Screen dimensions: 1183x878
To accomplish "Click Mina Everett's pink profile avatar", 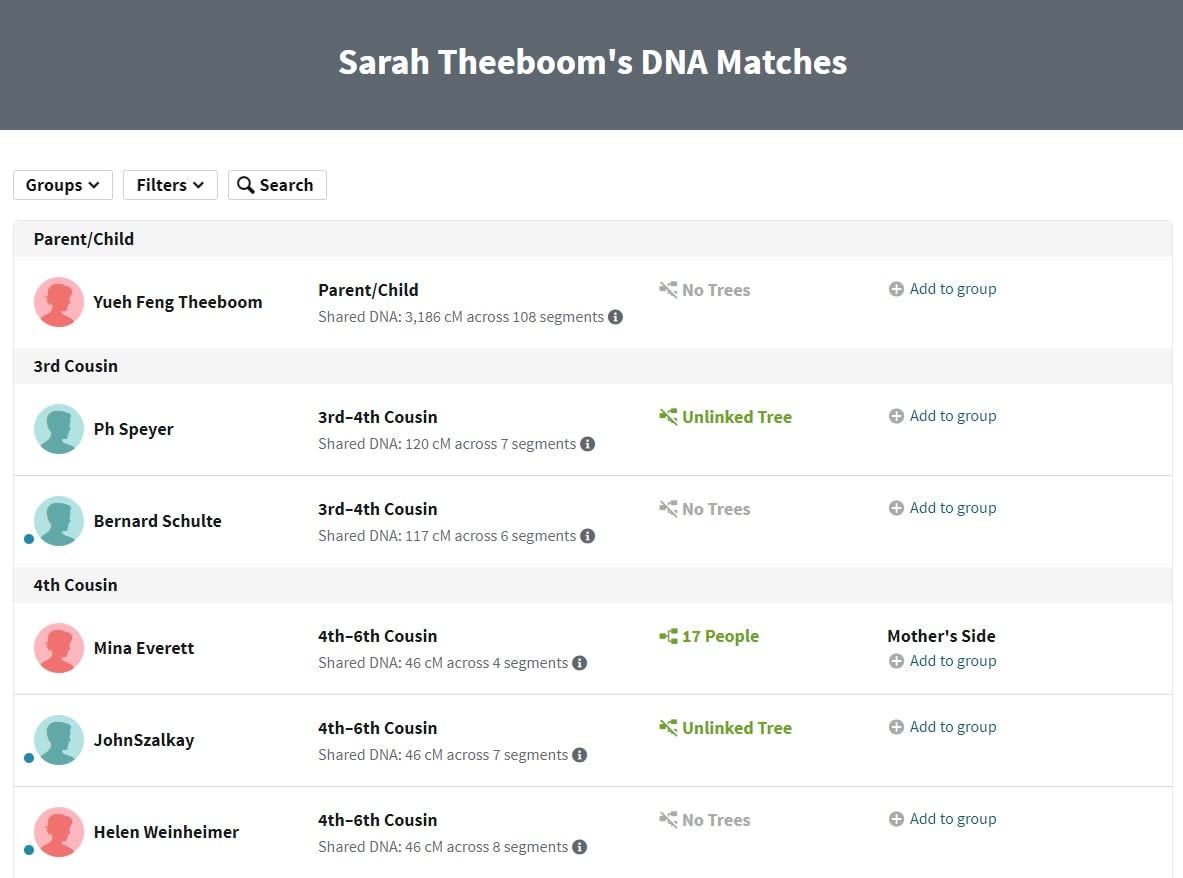I will pyautogui.click(x=59, y=648).
